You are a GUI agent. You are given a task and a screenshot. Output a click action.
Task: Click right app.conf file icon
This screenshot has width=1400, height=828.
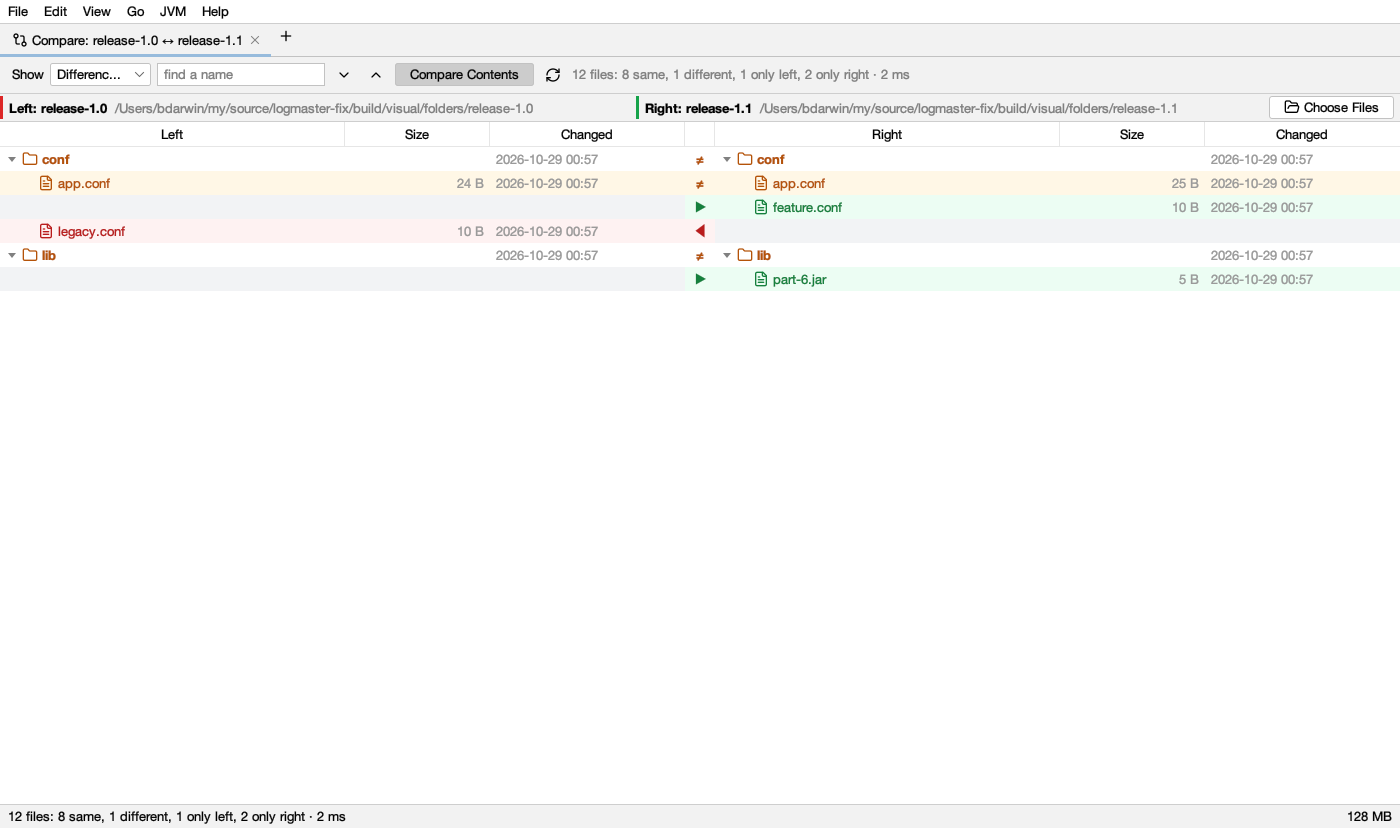click(x=761, y=183)
